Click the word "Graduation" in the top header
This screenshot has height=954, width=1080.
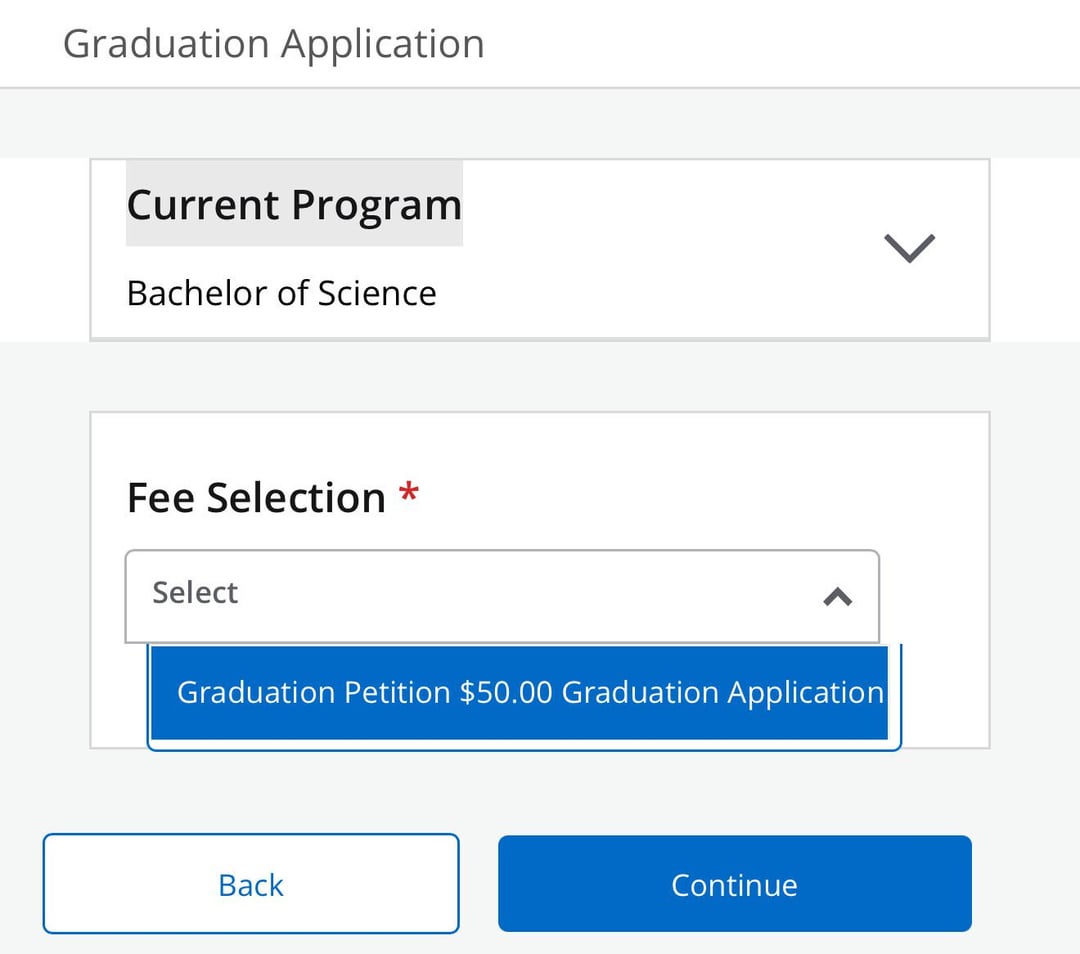(x=166, y=44)
